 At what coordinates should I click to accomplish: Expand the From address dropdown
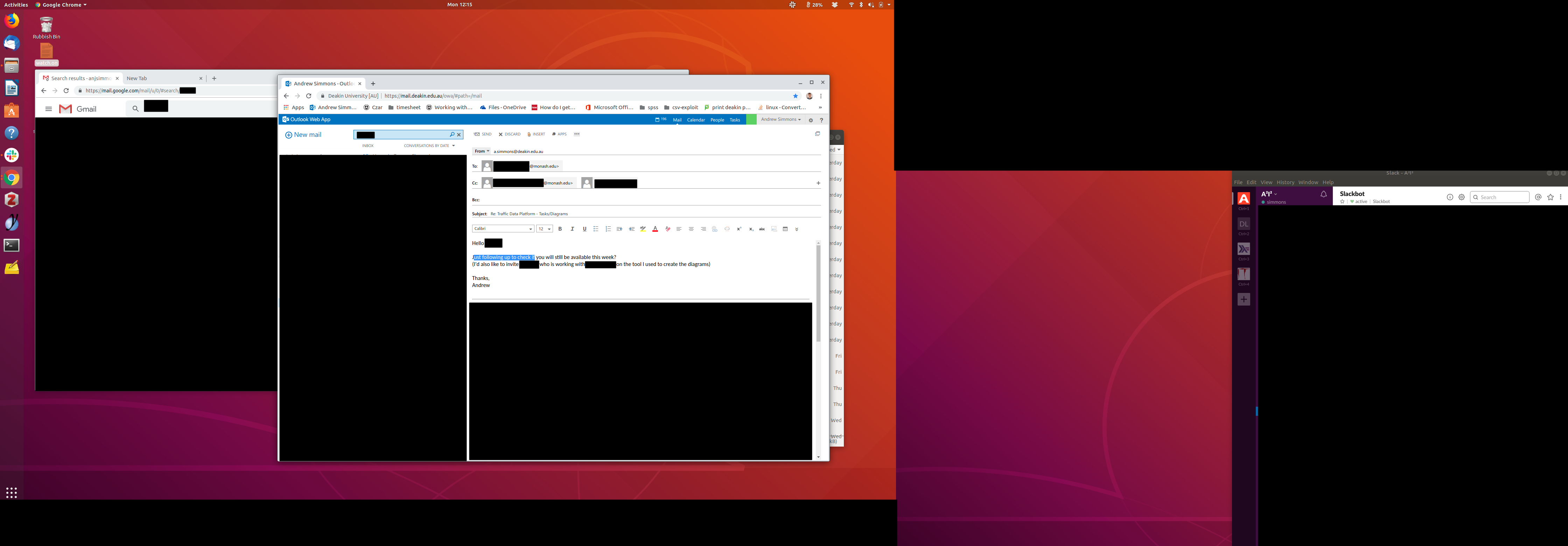point(482,152)
